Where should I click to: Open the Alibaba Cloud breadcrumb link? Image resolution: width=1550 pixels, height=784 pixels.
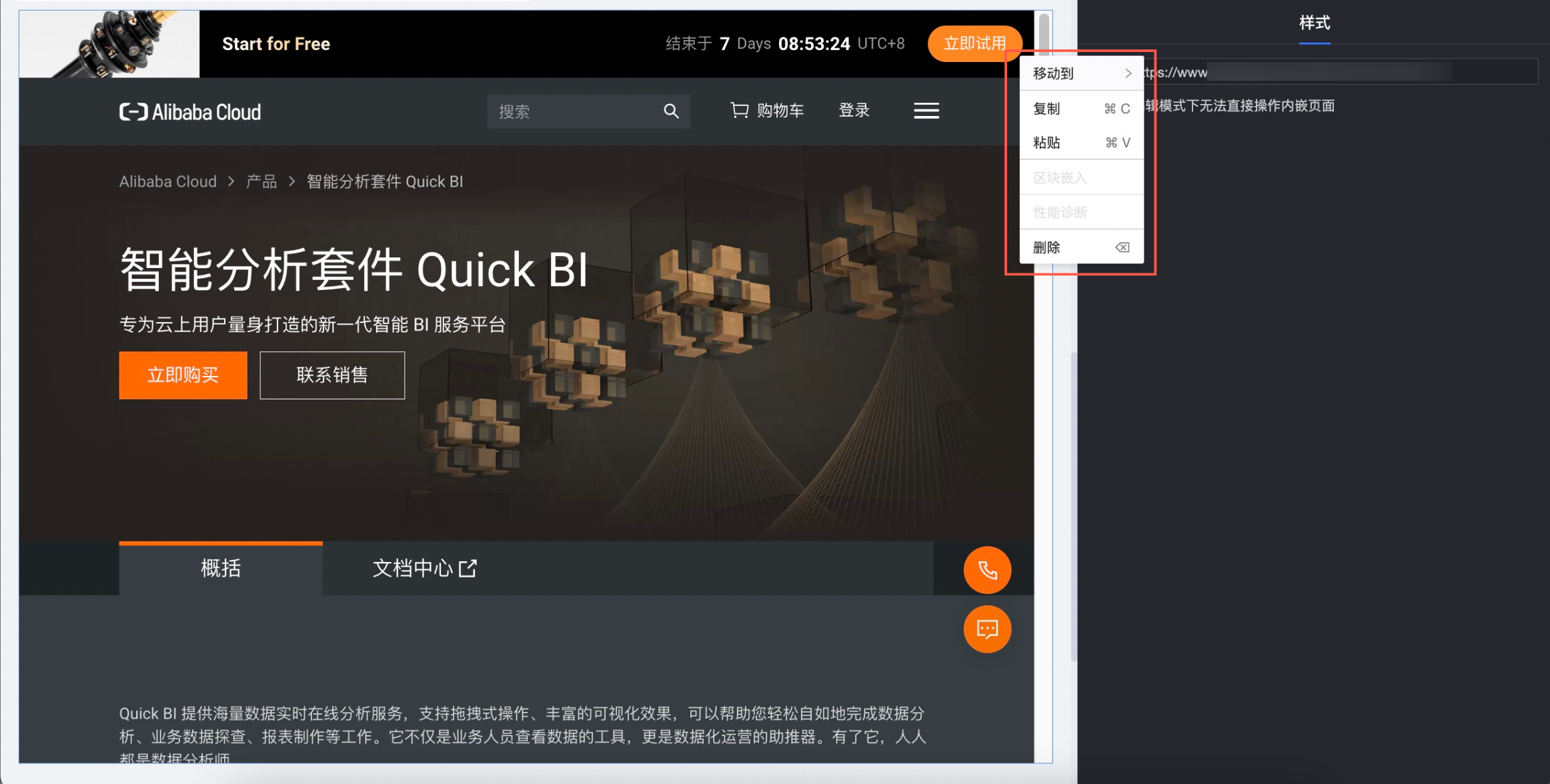[168, 182]
